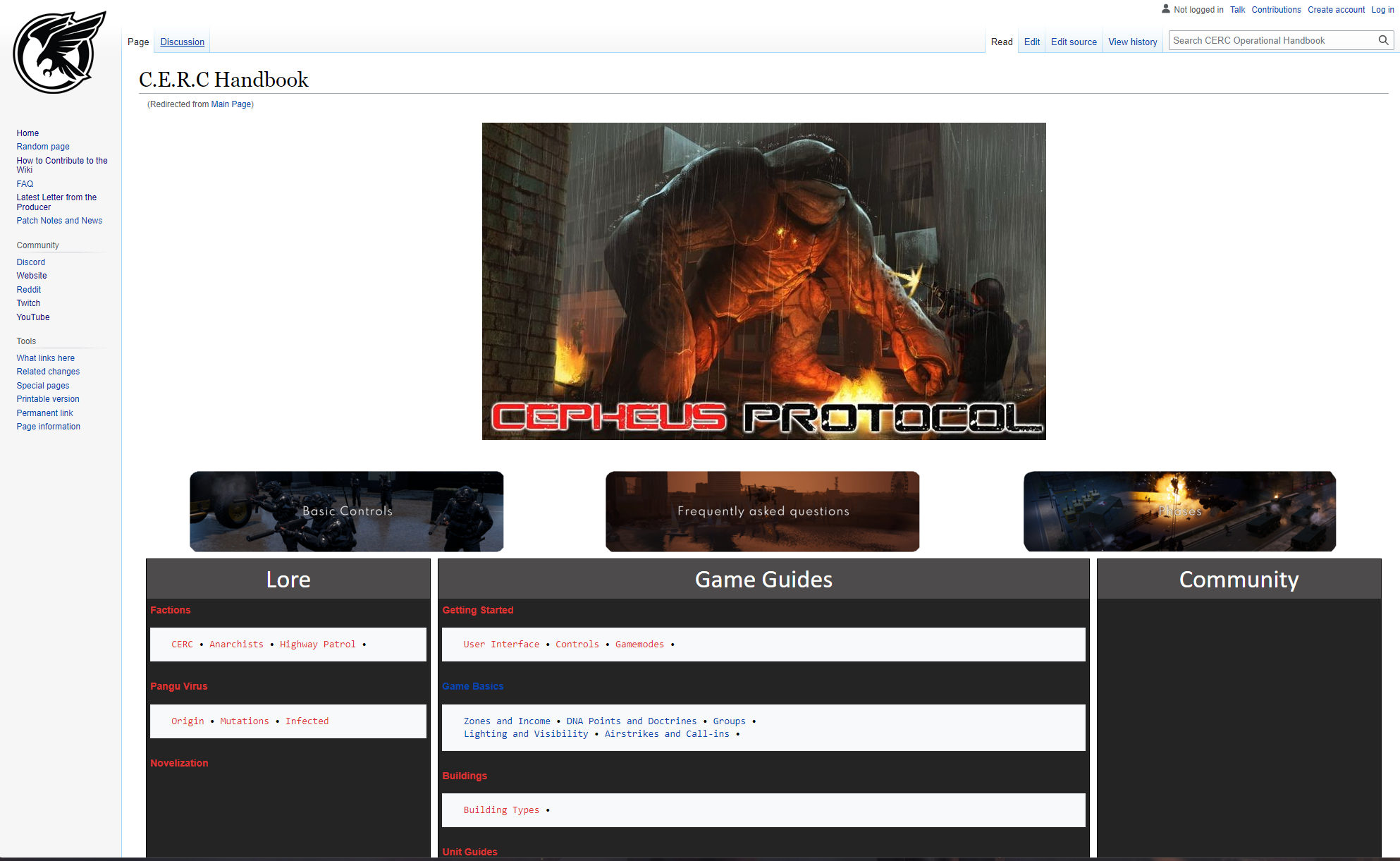Image resolution: width=1400 pixels, height=861 pixels.
Task: Click the Cepheus Protocol main artwork
Action: pos(763,281)
